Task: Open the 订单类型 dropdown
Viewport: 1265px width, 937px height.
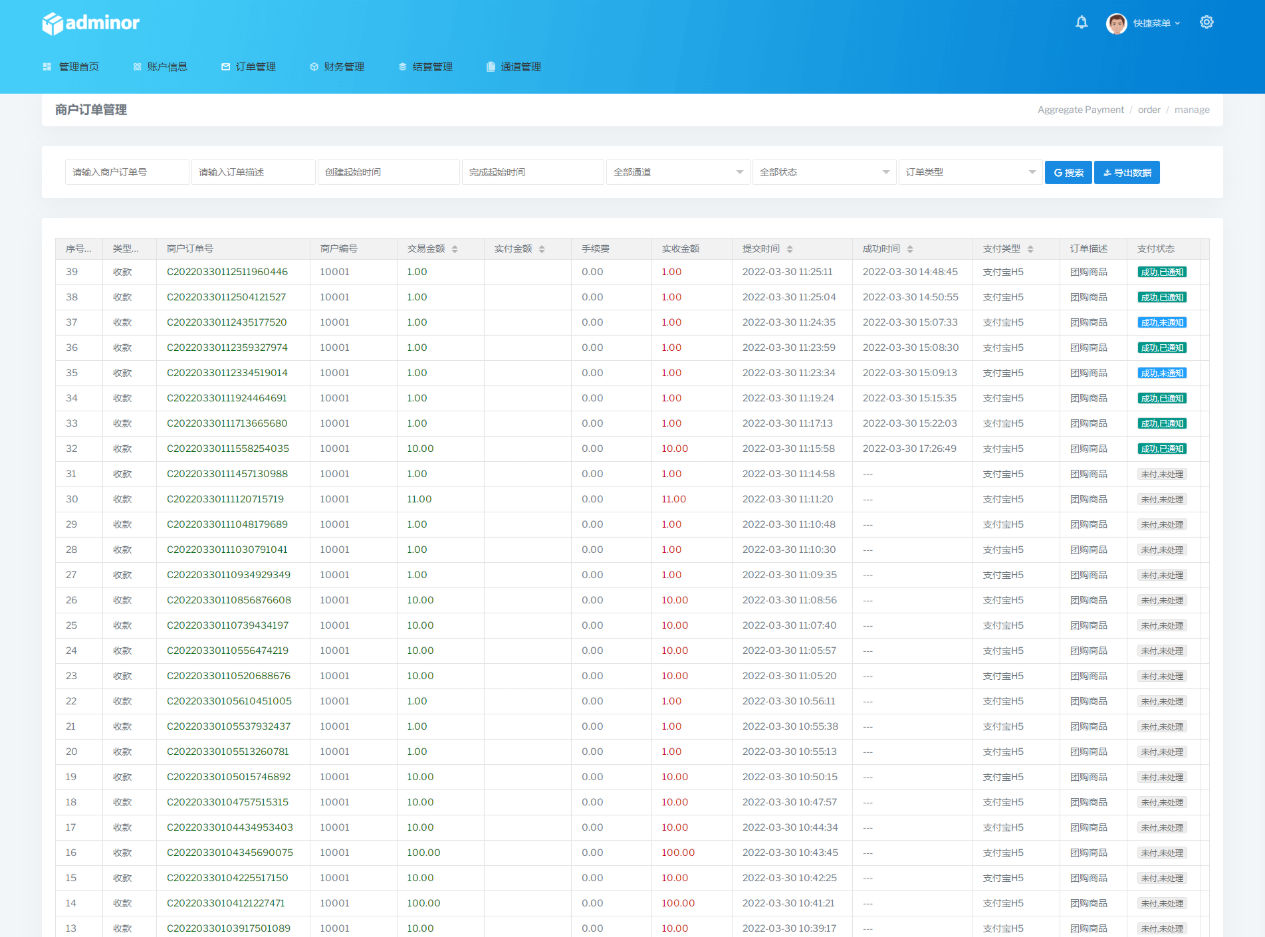Action: 970,172
